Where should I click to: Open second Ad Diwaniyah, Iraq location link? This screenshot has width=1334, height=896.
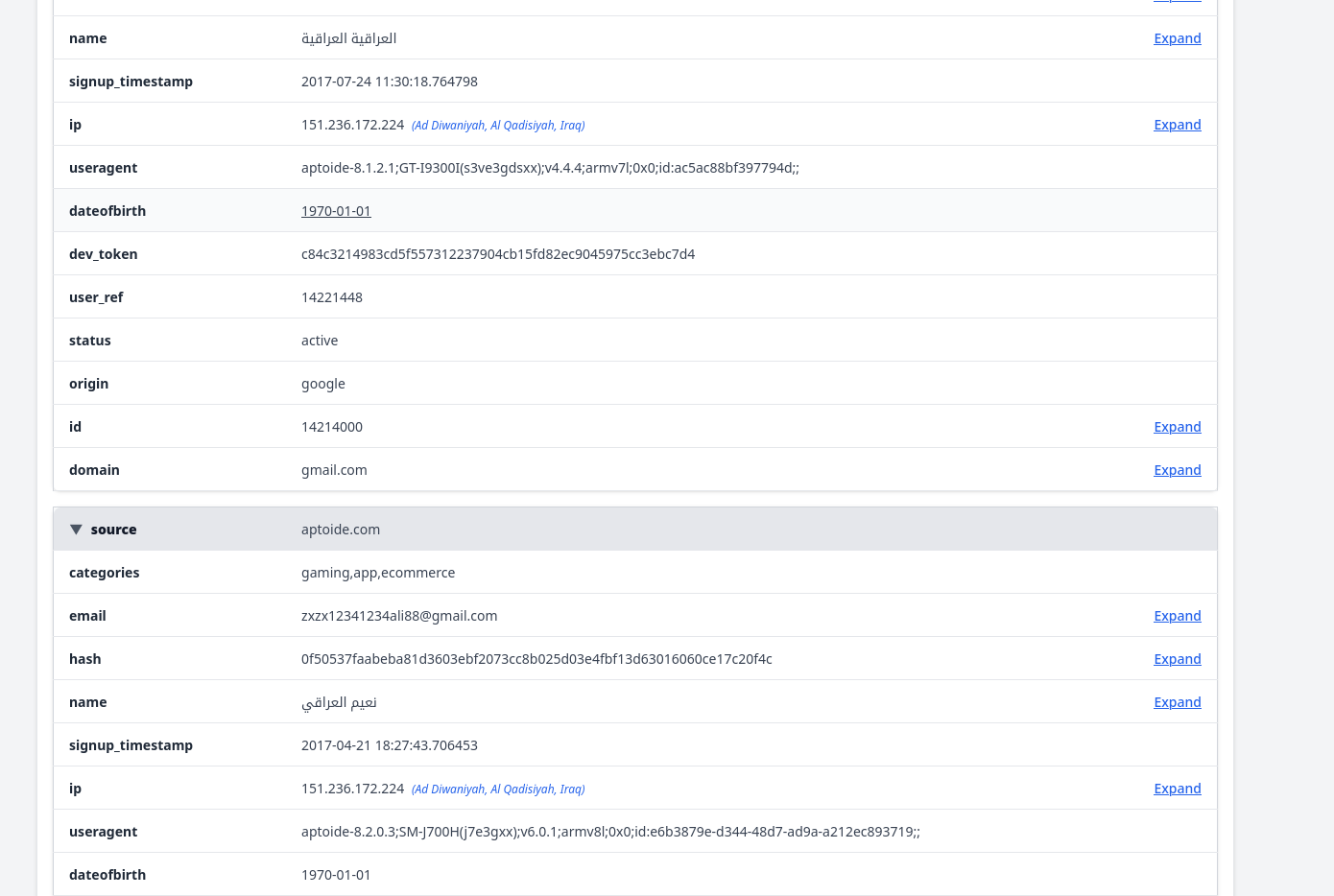point(498,790)
